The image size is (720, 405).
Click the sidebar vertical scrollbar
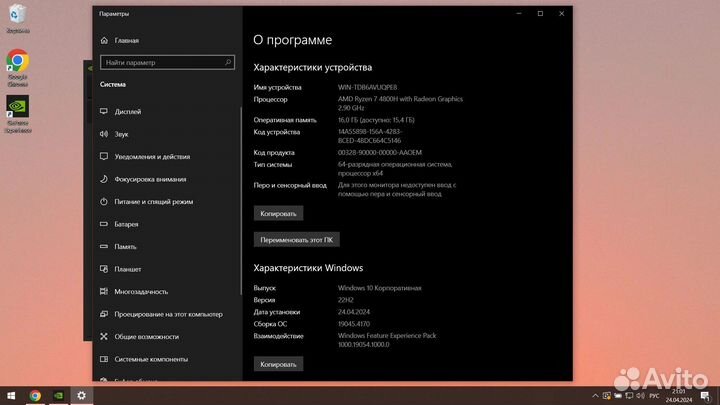point(241,201)
